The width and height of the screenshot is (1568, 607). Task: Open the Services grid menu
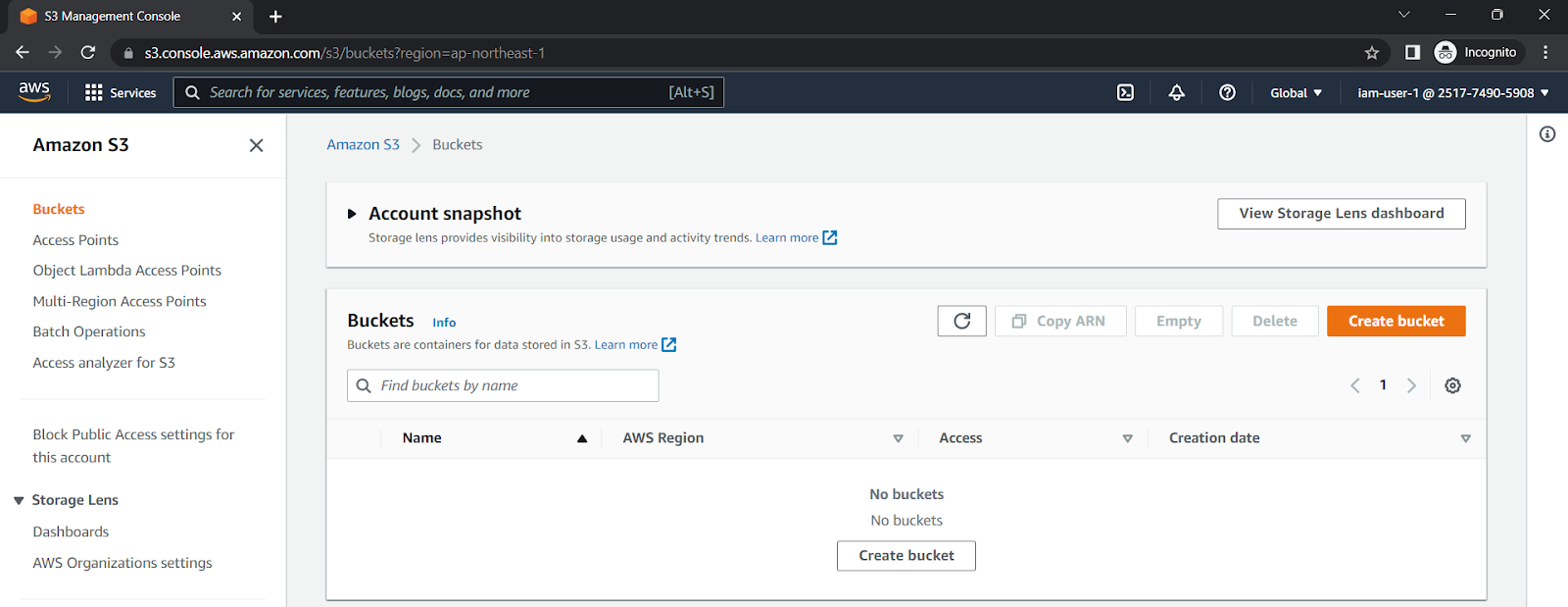tap(121, 92)
